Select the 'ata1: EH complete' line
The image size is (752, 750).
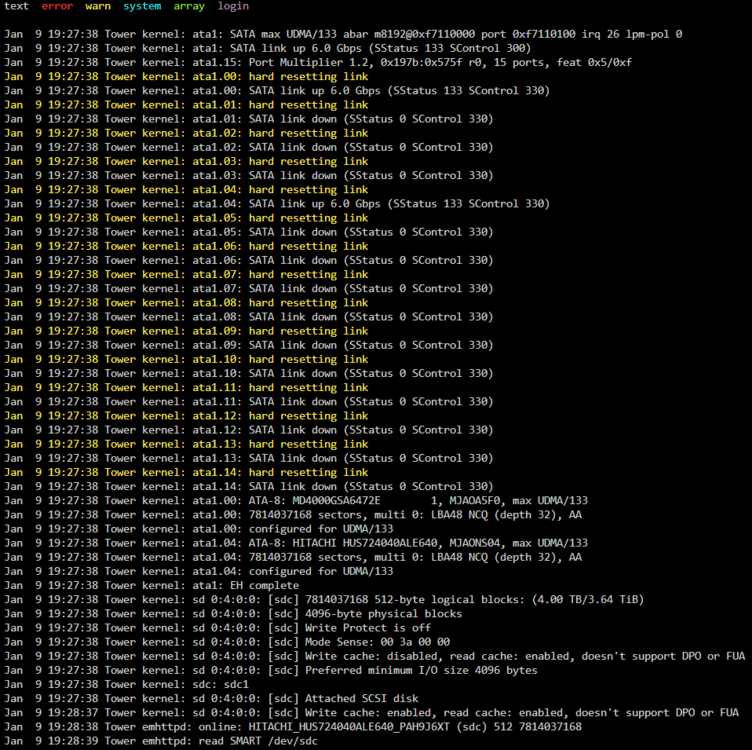(152, 586)
